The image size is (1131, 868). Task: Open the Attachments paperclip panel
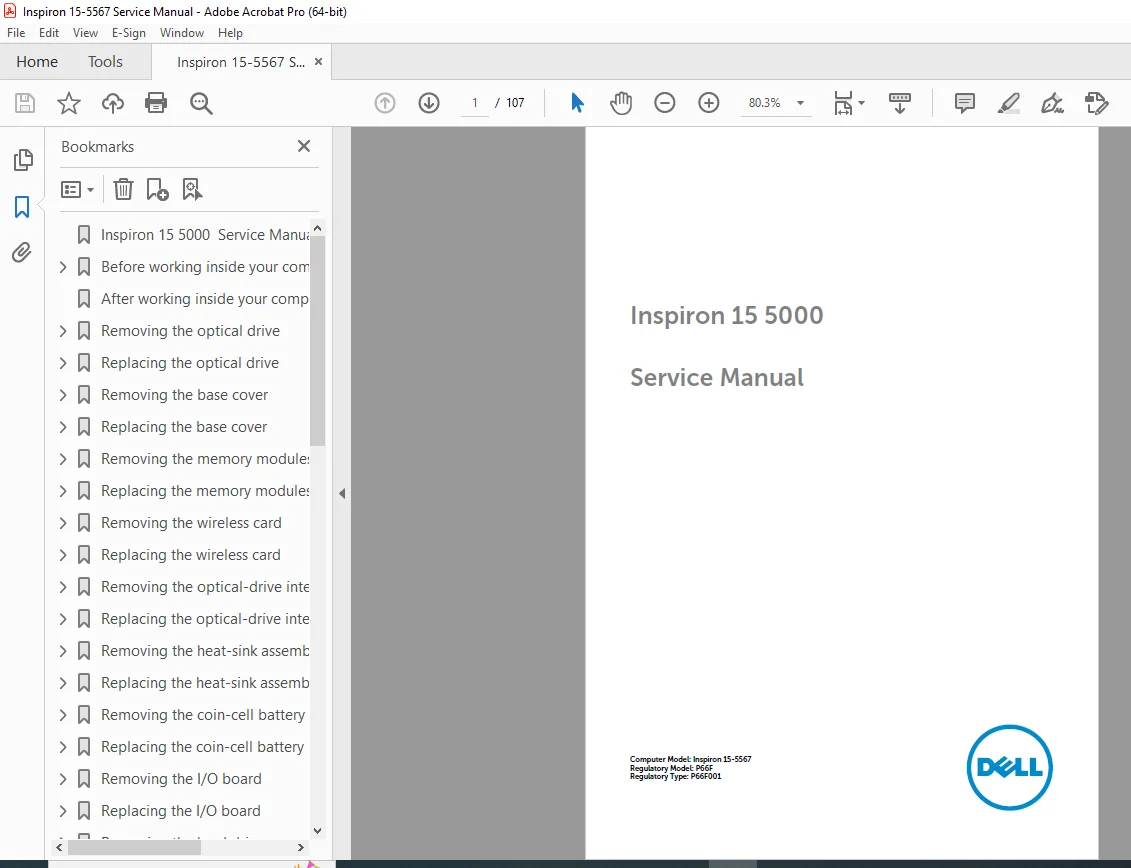22,253
